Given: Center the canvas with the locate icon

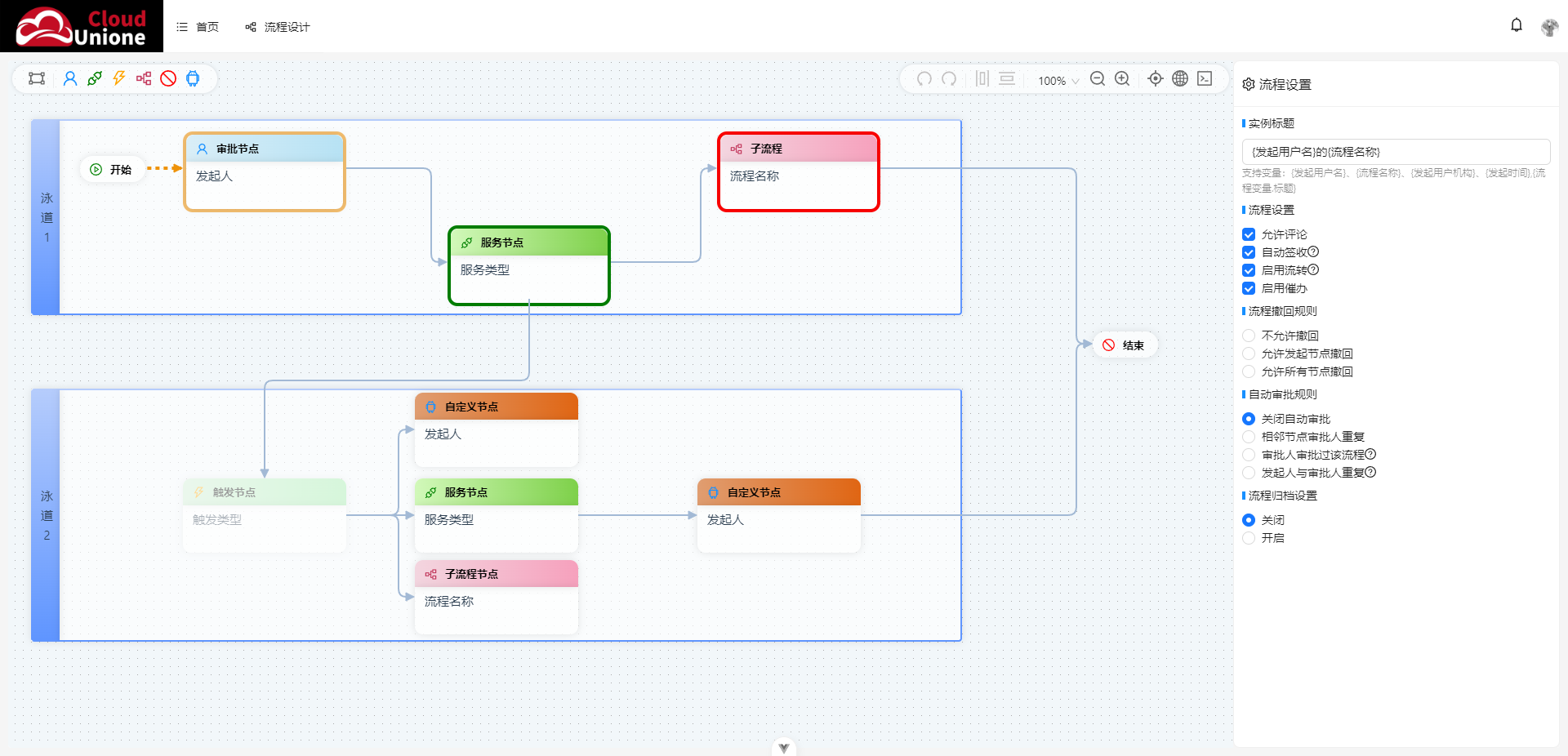Looking at the screenshot, I should (x=1156, y=78).
